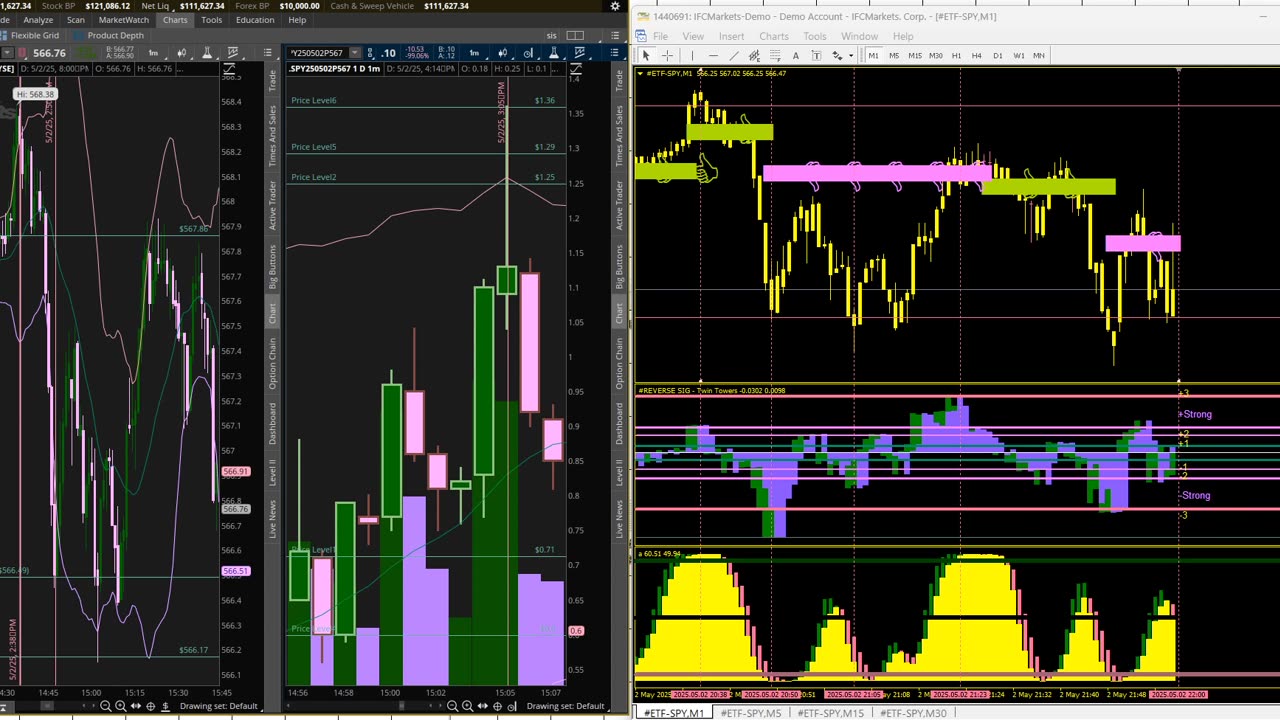The width and height of the screenshot is (1280, 720).
Task: Click Product Depth button
Action: (110, 35)
